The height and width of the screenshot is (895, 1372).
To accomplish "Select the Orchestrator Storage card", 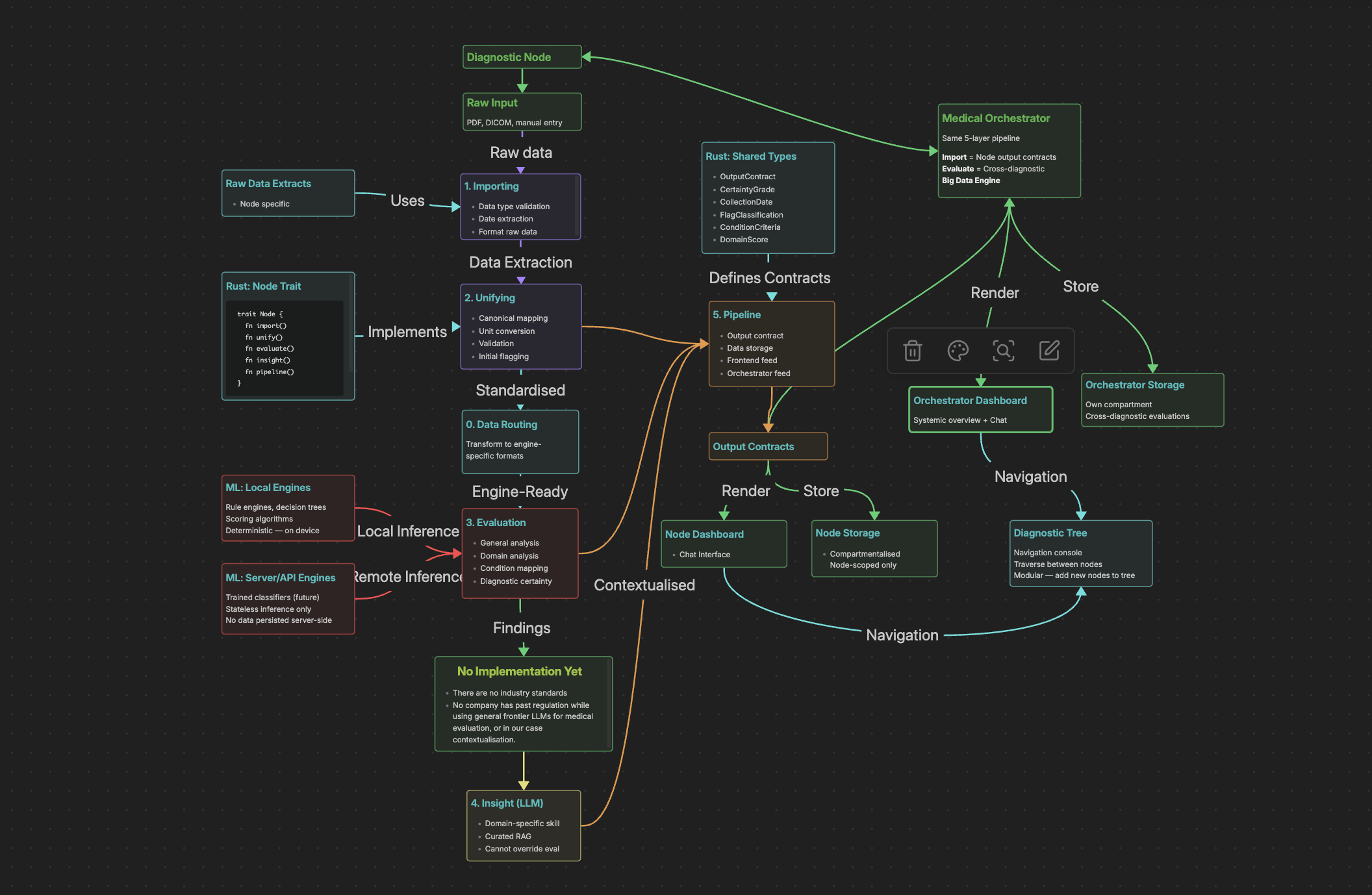I will [1152, 400].
